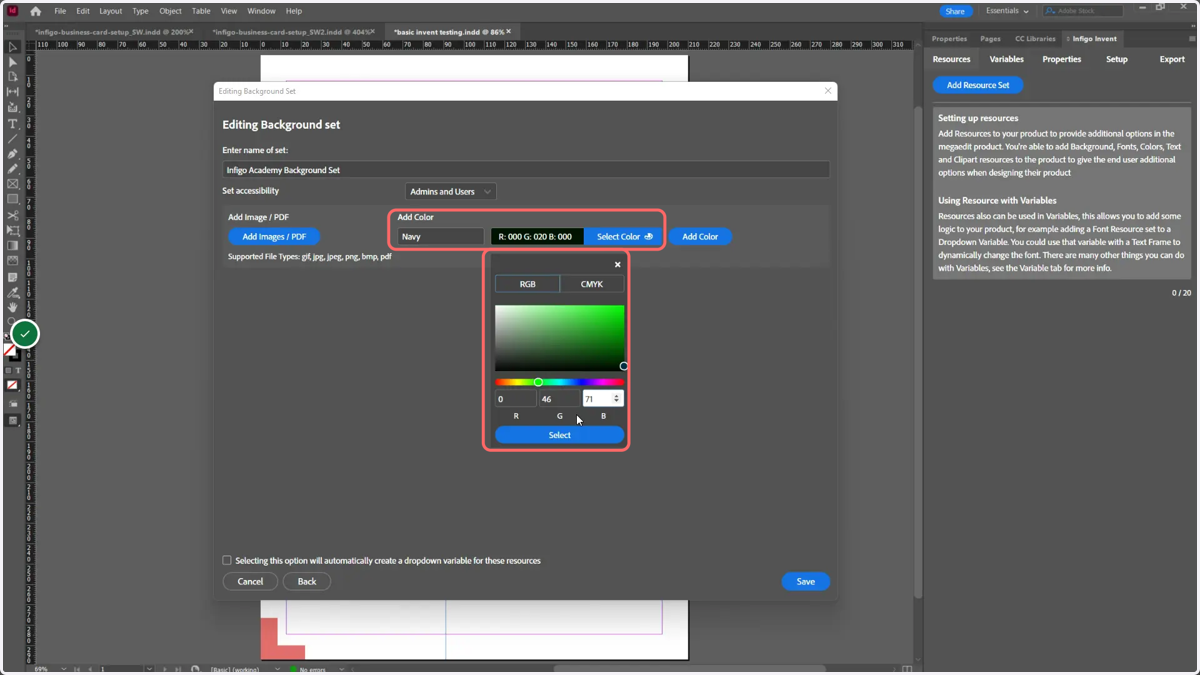1200x675 pixels.
Task: Open the Set accessibility dropdown
Action: pyautogui.click(x=450, y=191)
